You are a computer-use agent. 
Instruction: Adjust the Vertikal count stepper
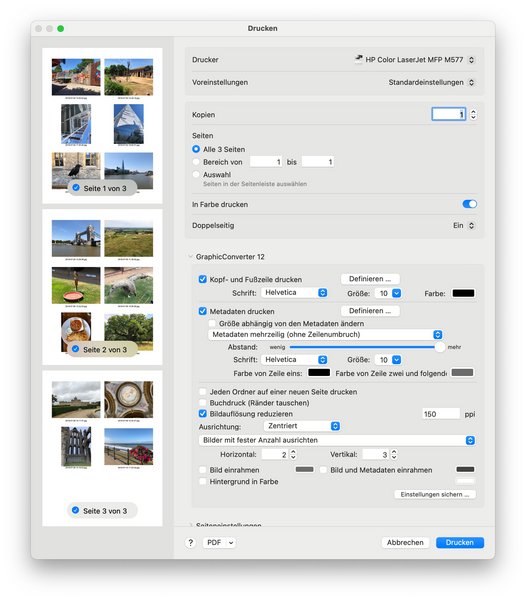[x=394, y=454]
